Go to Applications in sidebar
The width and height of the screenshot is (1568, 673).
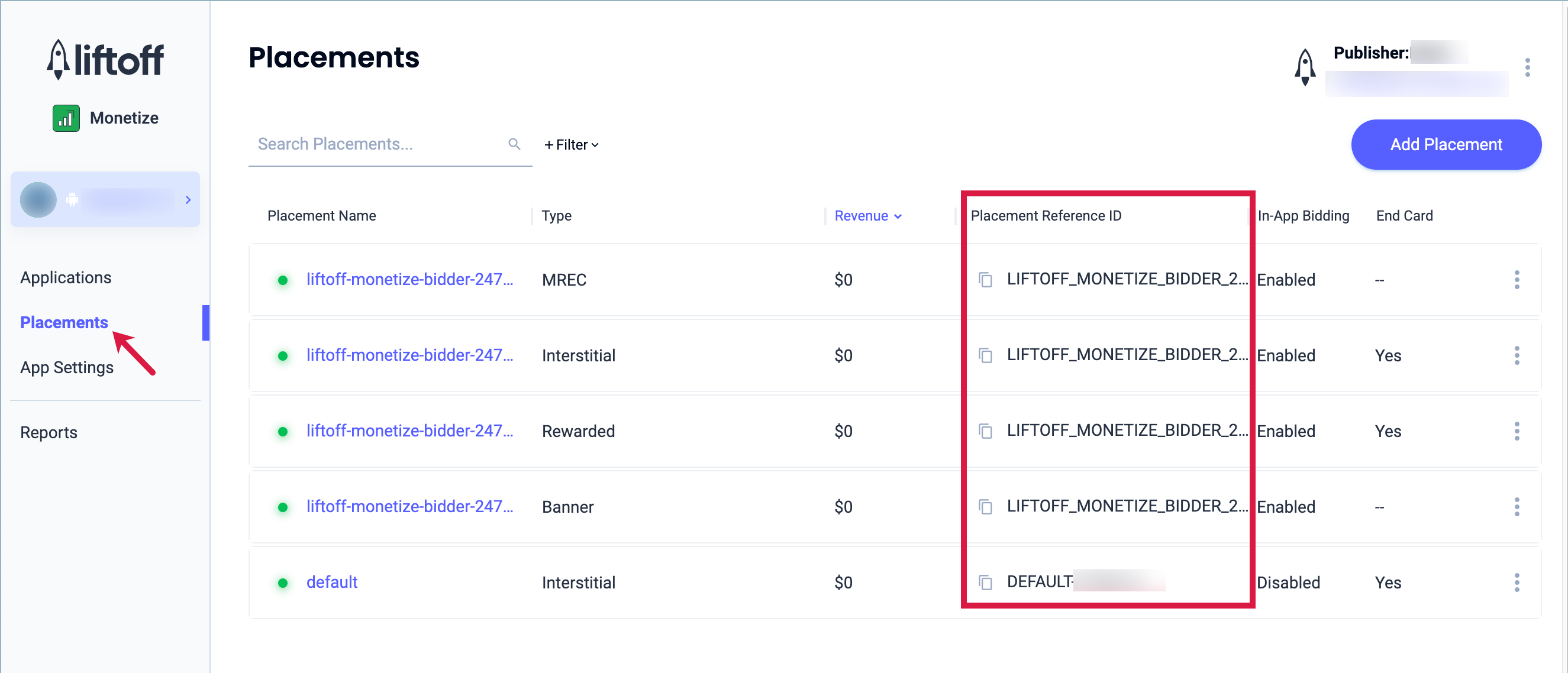[x=66, y=277]
